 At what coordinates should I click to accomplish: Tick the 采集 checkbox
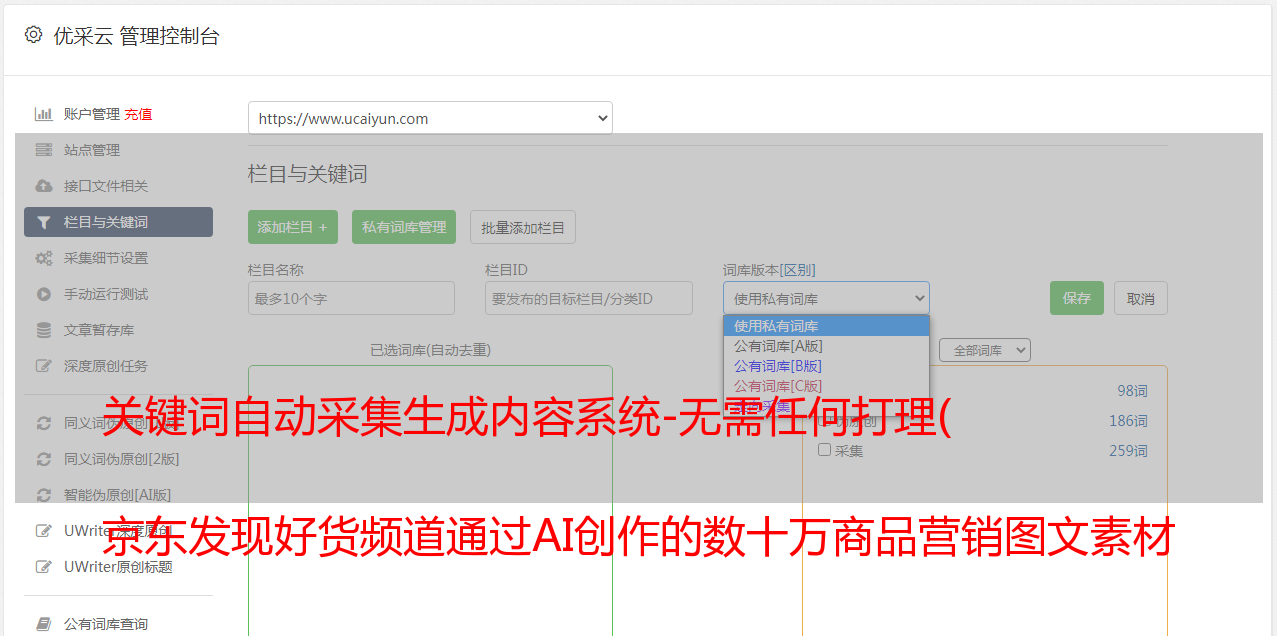point(825,450)
